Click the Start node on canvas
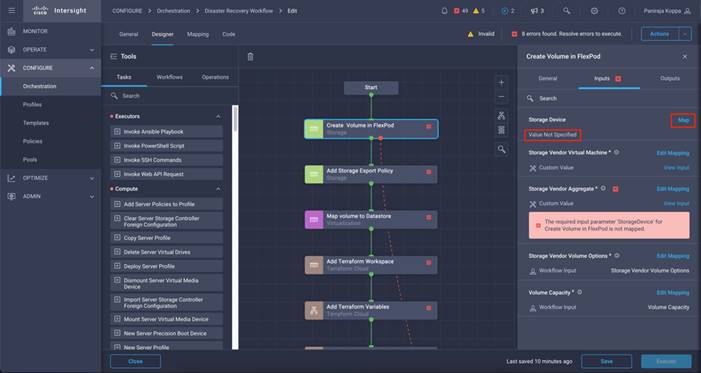 pyautogui.click(x=371, y=88)
